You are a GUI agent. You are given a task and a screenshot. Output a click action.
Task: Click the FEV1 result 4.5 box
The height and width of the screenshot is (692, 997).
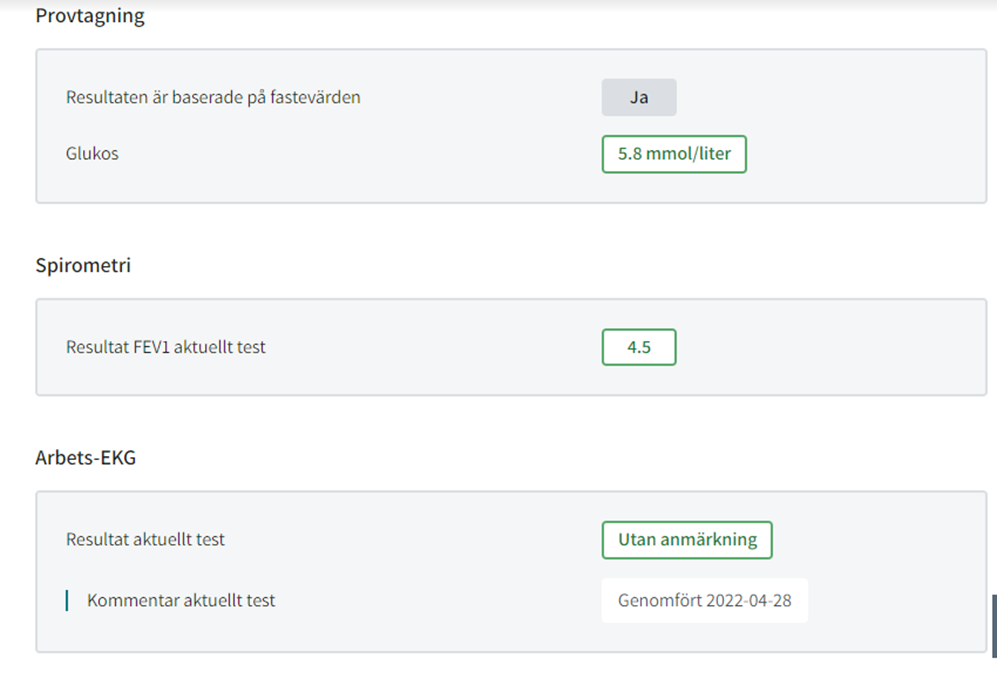coord(639,347)
